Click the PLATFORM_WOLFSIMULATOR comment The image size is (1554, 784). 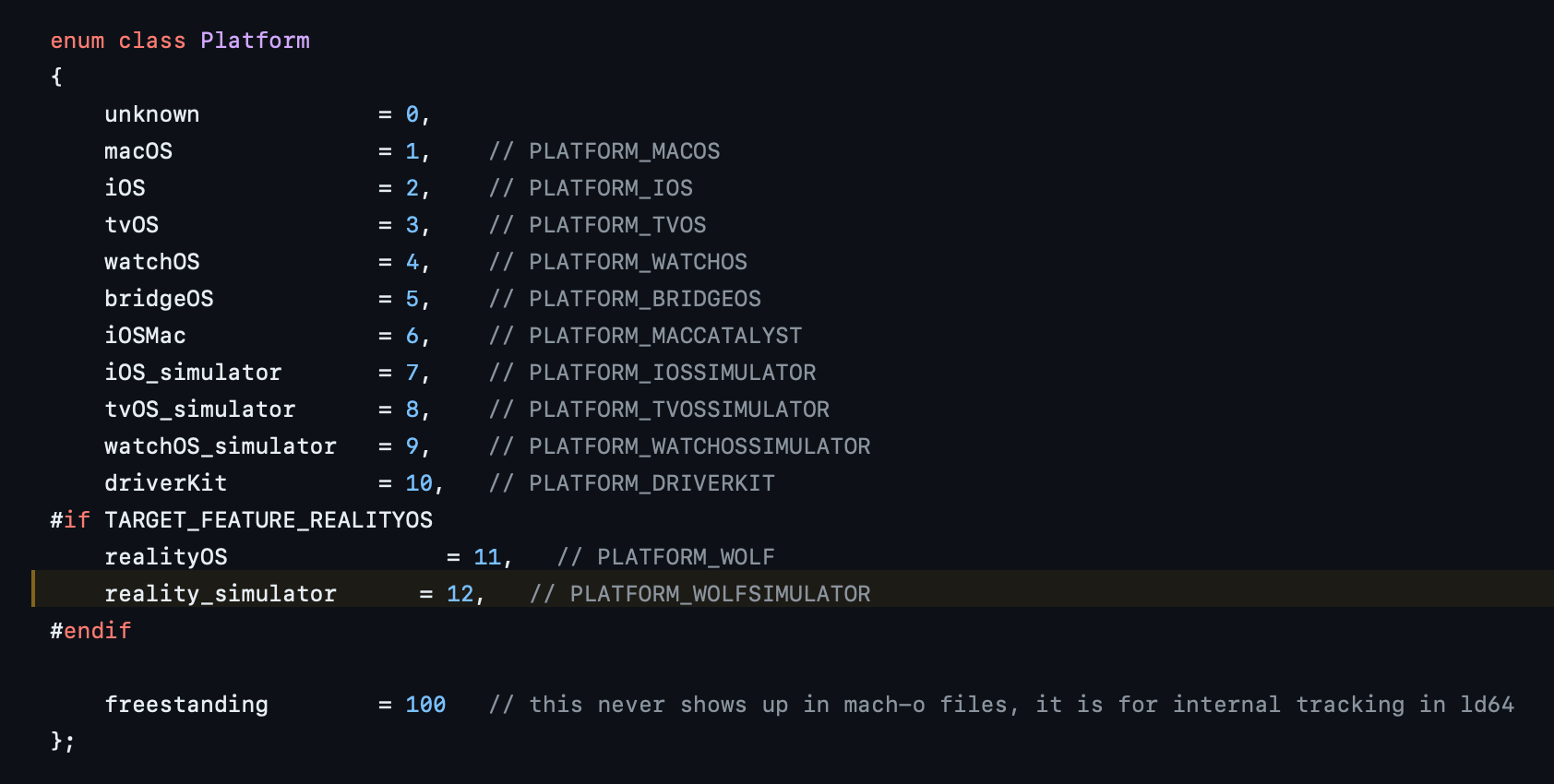click(719, 594)
